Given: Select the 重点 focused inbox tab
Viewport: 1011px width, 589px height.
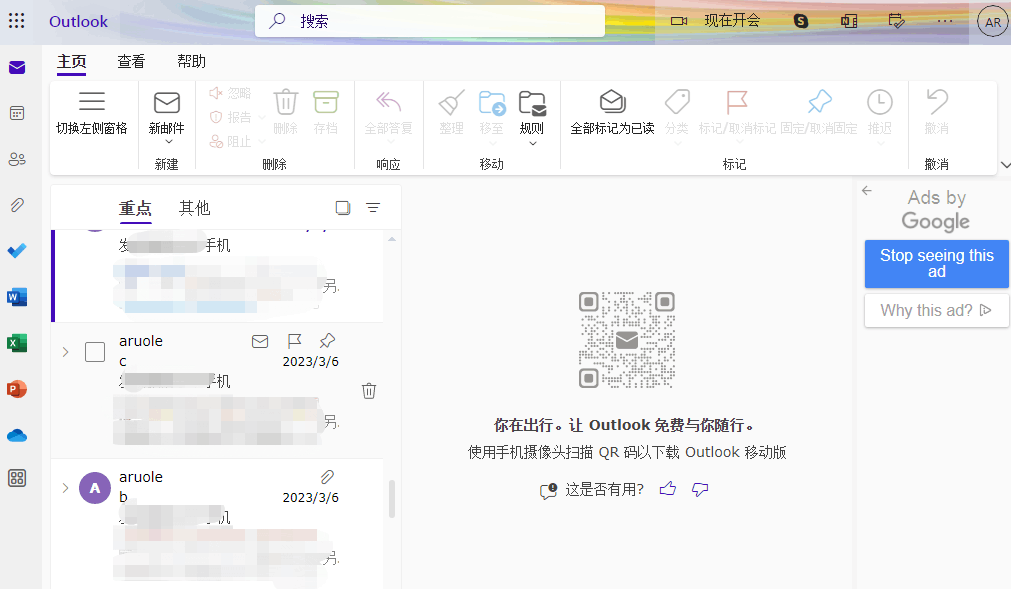Looking at the screenshot, I should pos(135,209).
